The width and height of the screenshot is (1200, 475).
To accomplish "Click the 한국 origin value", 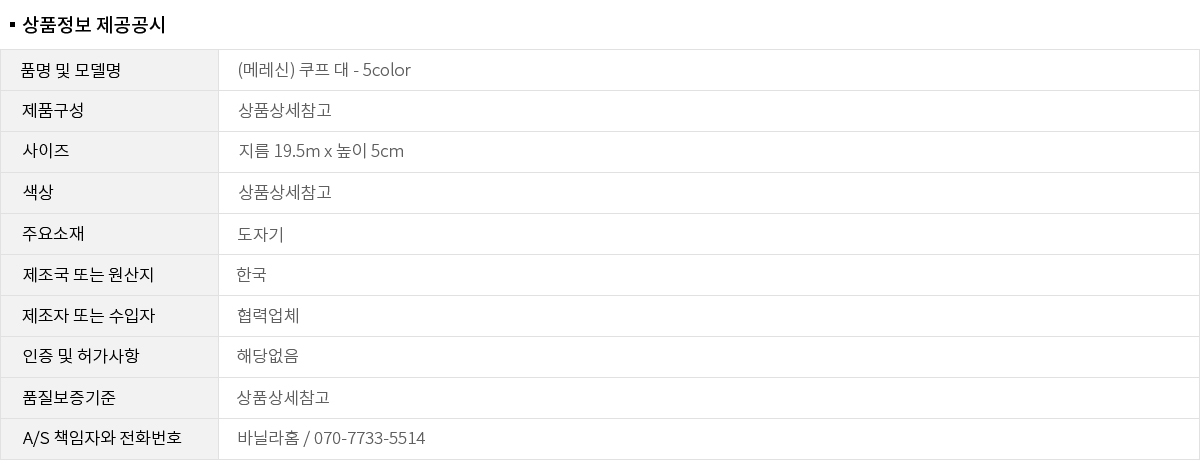I will pos(252,275).
